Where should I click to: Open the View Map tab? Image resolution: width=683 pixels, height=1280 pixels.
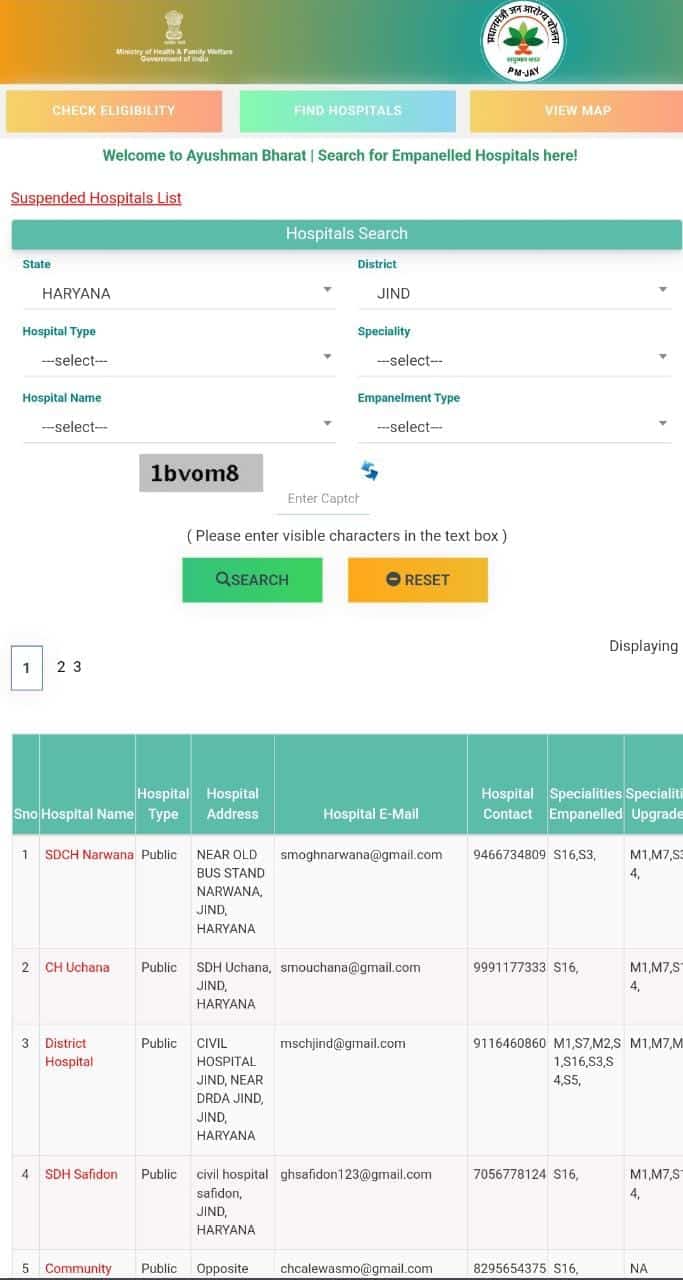click(576, 111)
